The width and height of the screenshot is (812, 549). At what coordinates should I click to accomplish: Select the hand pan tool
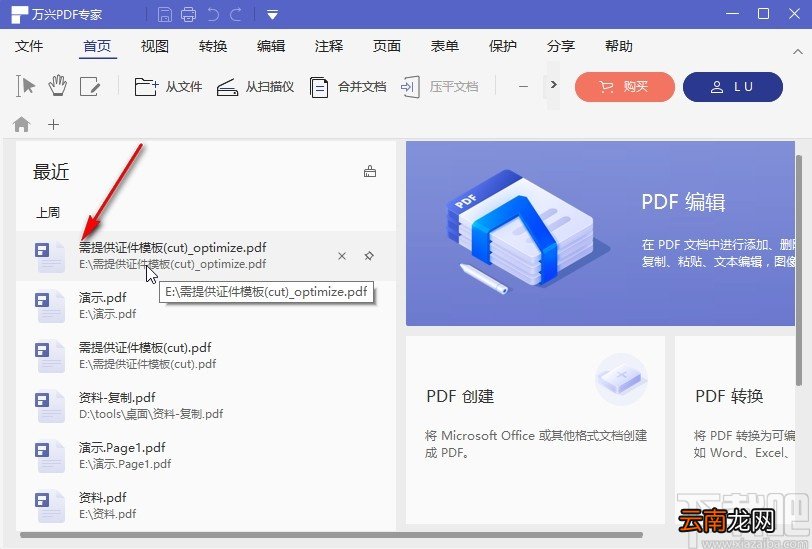coord(57,86)
